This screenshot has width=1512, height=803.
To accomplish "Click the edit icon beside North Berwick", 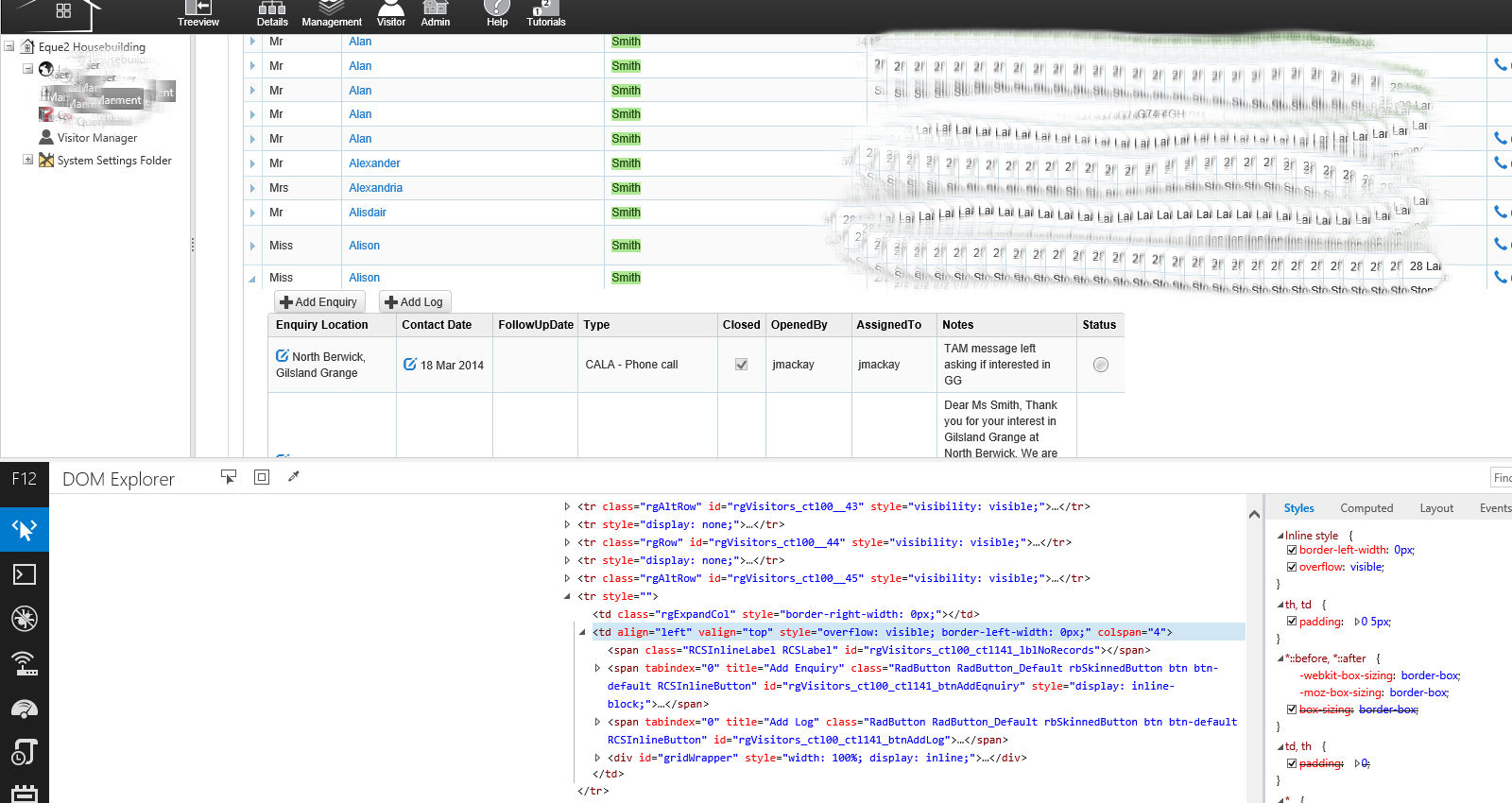I will point(282,356).
